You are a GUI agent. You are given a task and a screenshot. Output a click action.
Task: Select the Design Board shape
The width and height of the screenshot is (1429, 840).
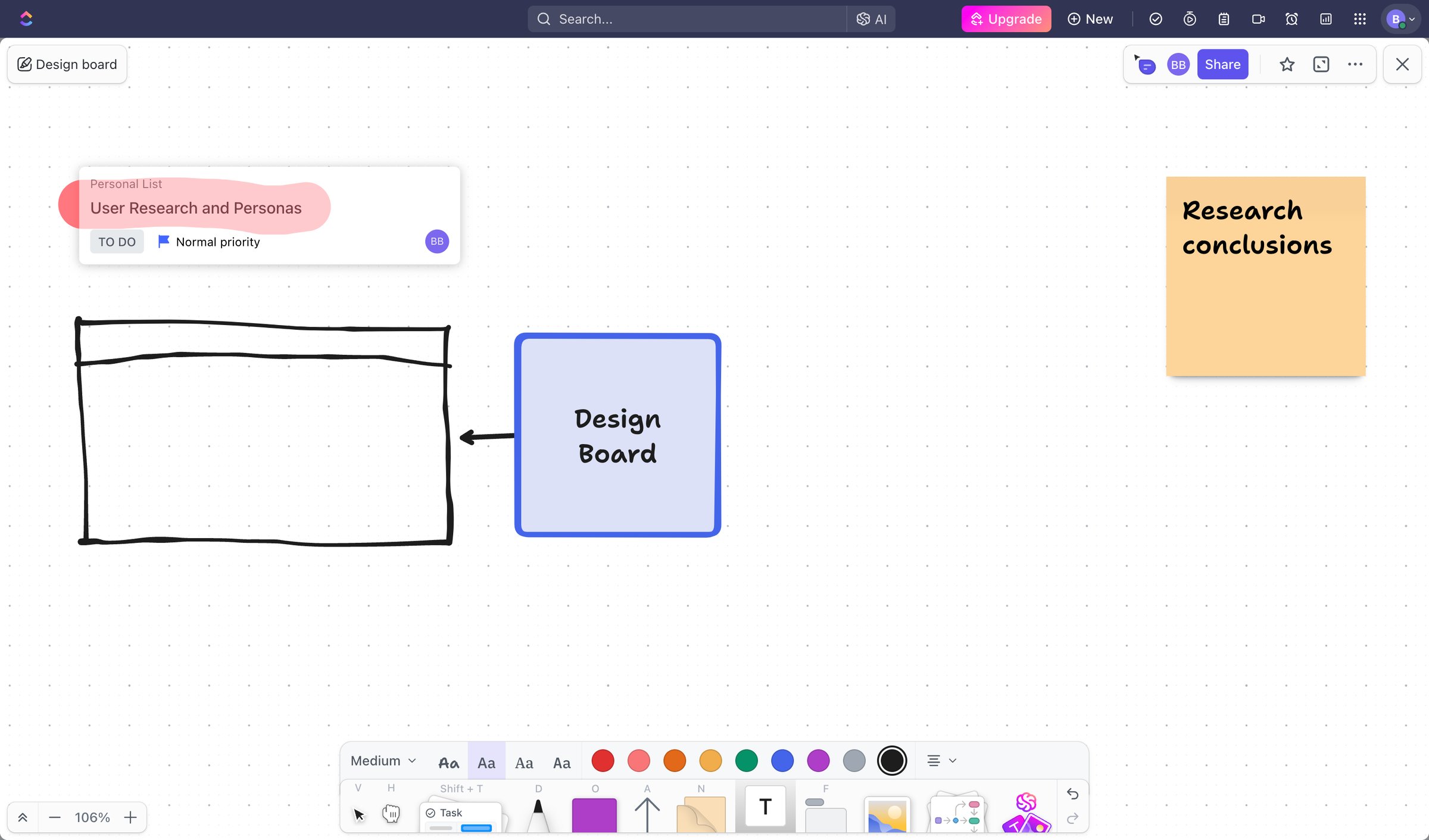pyautogui.click(x=617, y=435)
